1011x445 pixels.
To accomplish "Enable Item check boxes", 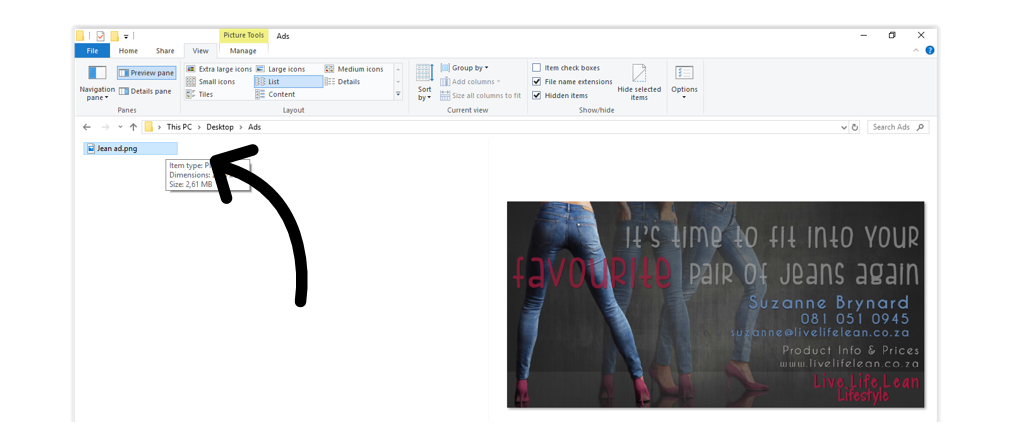I will pos(536,68).
